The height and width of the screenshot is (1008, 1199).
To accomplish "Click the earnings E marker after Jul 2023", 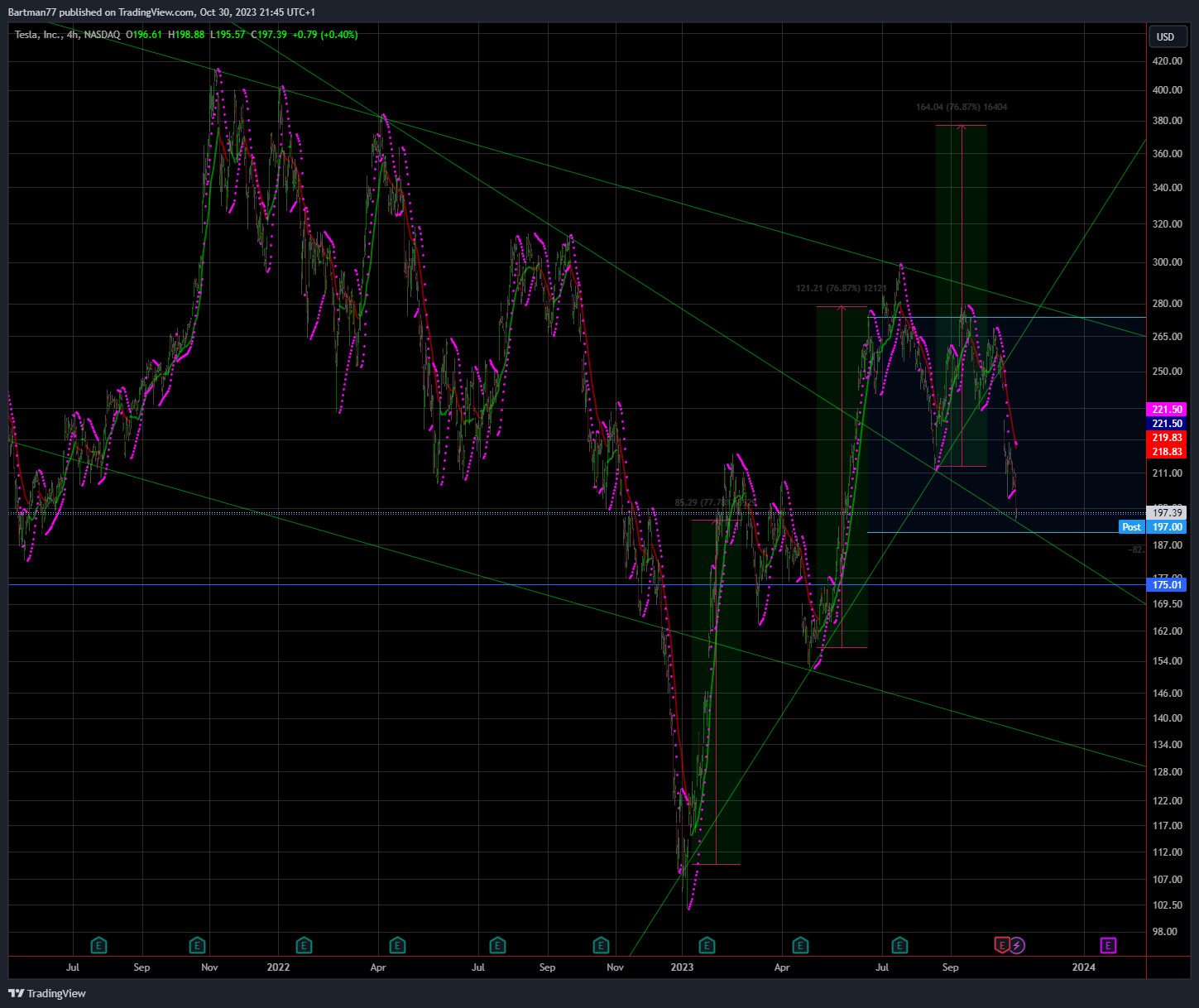I will click(899, 944).
